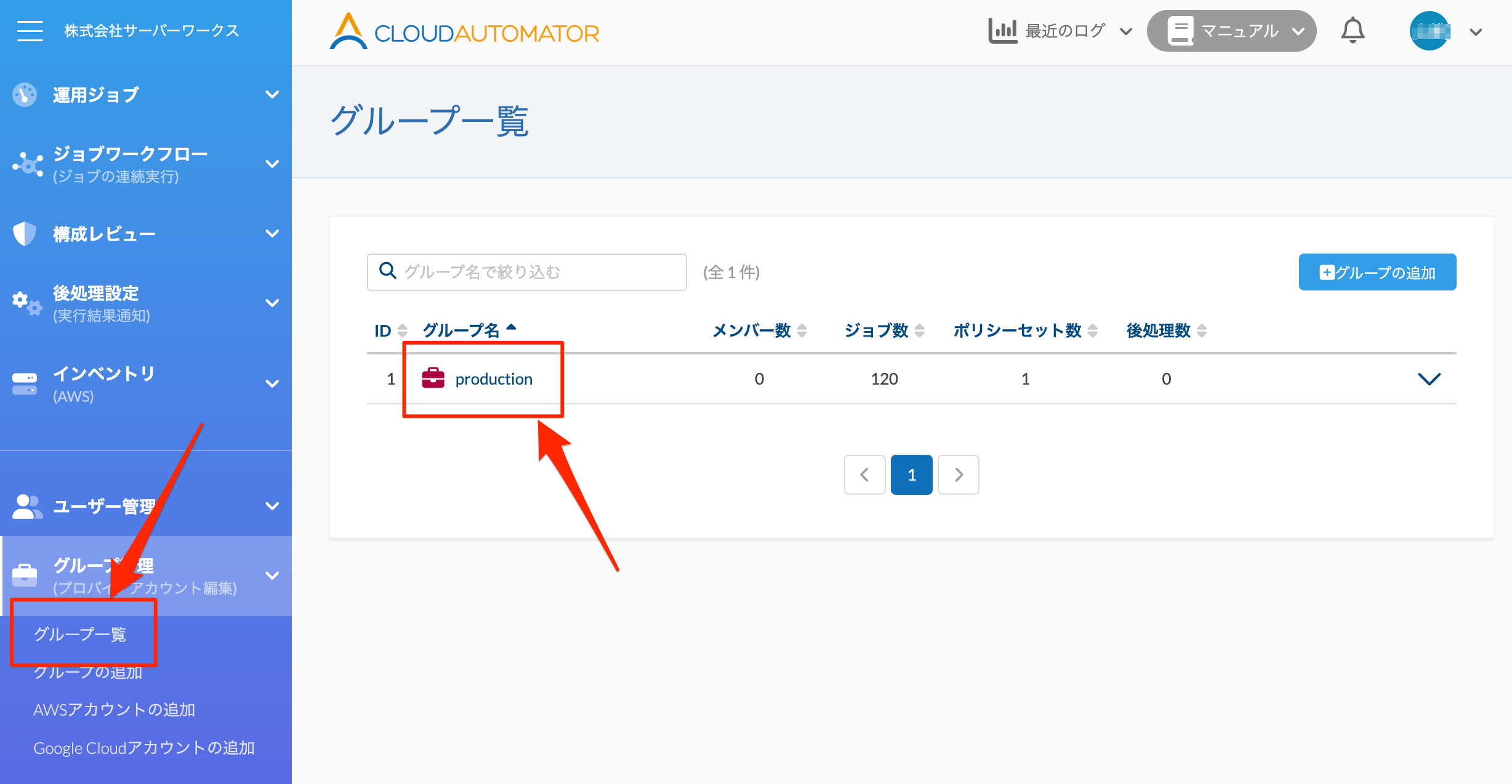The height and width of the screenshot is (784, 1512).
Task: Select page 1 in pagination
Action: [x=911, y=474]
